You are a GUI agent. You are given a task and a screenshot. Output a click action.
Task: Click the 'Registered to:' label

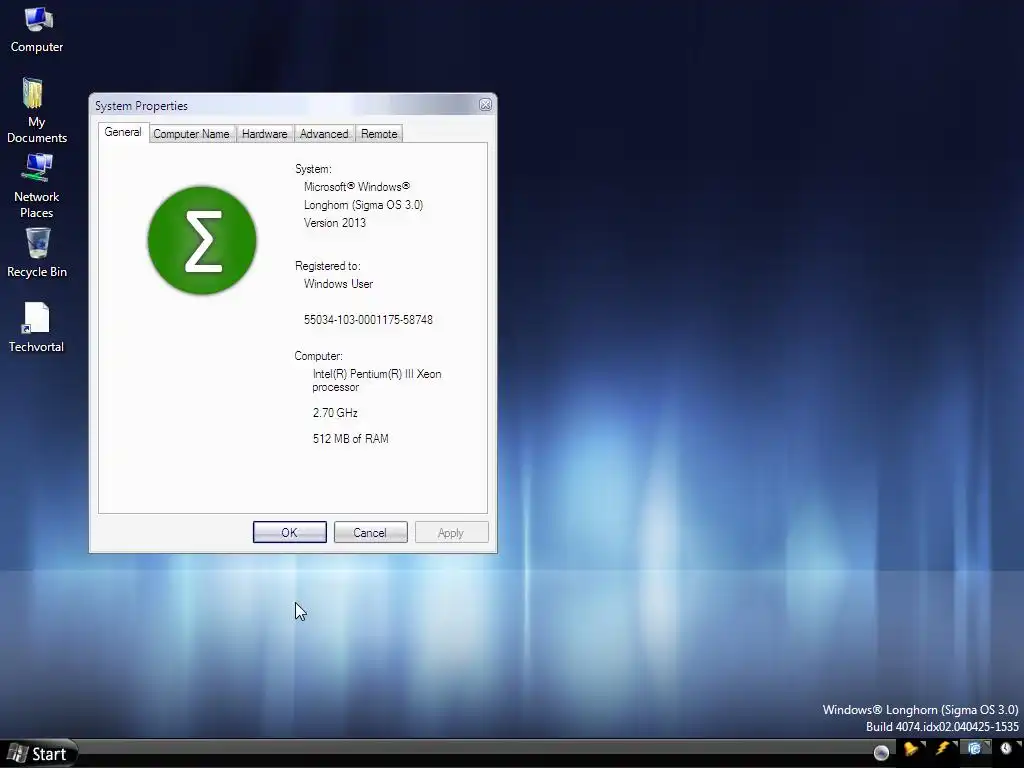coord(328,266)
